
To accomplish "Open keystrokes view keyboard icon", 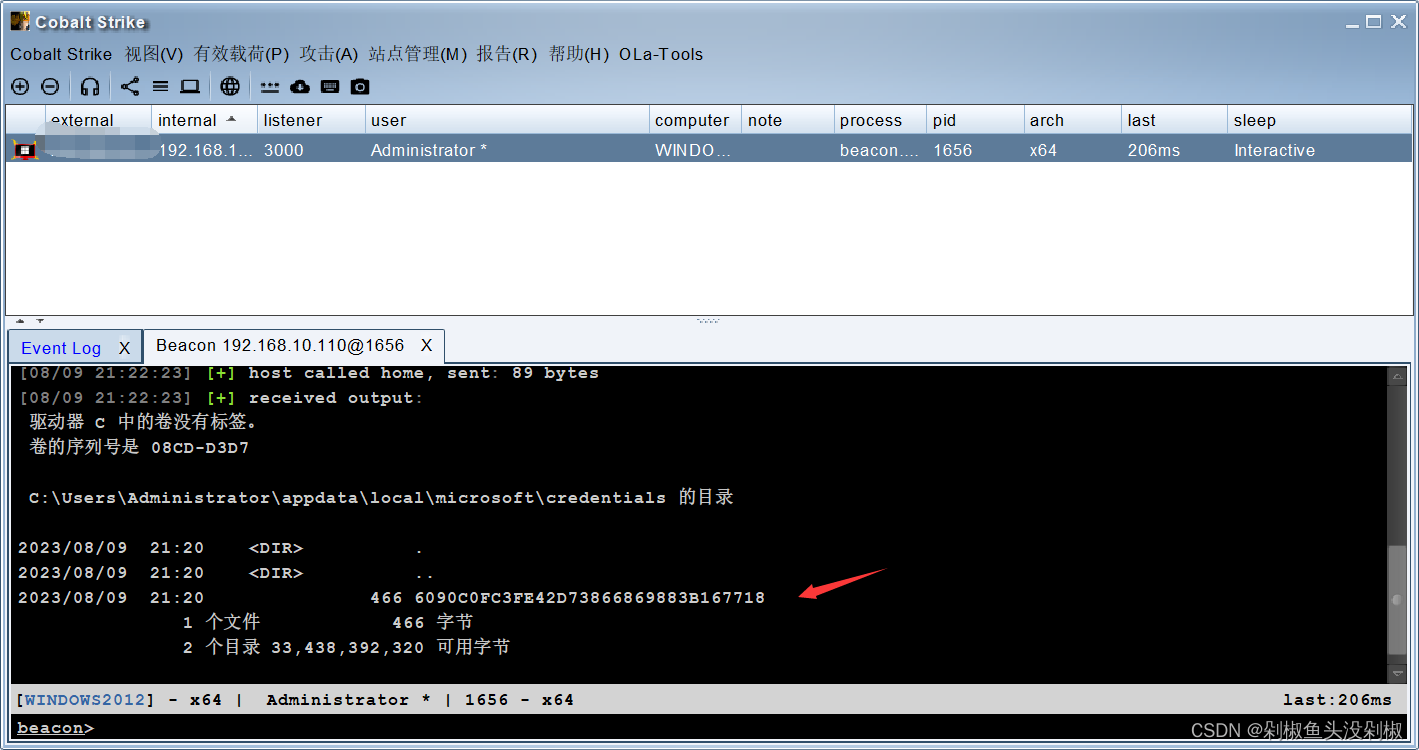I will (x=330, y=87).
